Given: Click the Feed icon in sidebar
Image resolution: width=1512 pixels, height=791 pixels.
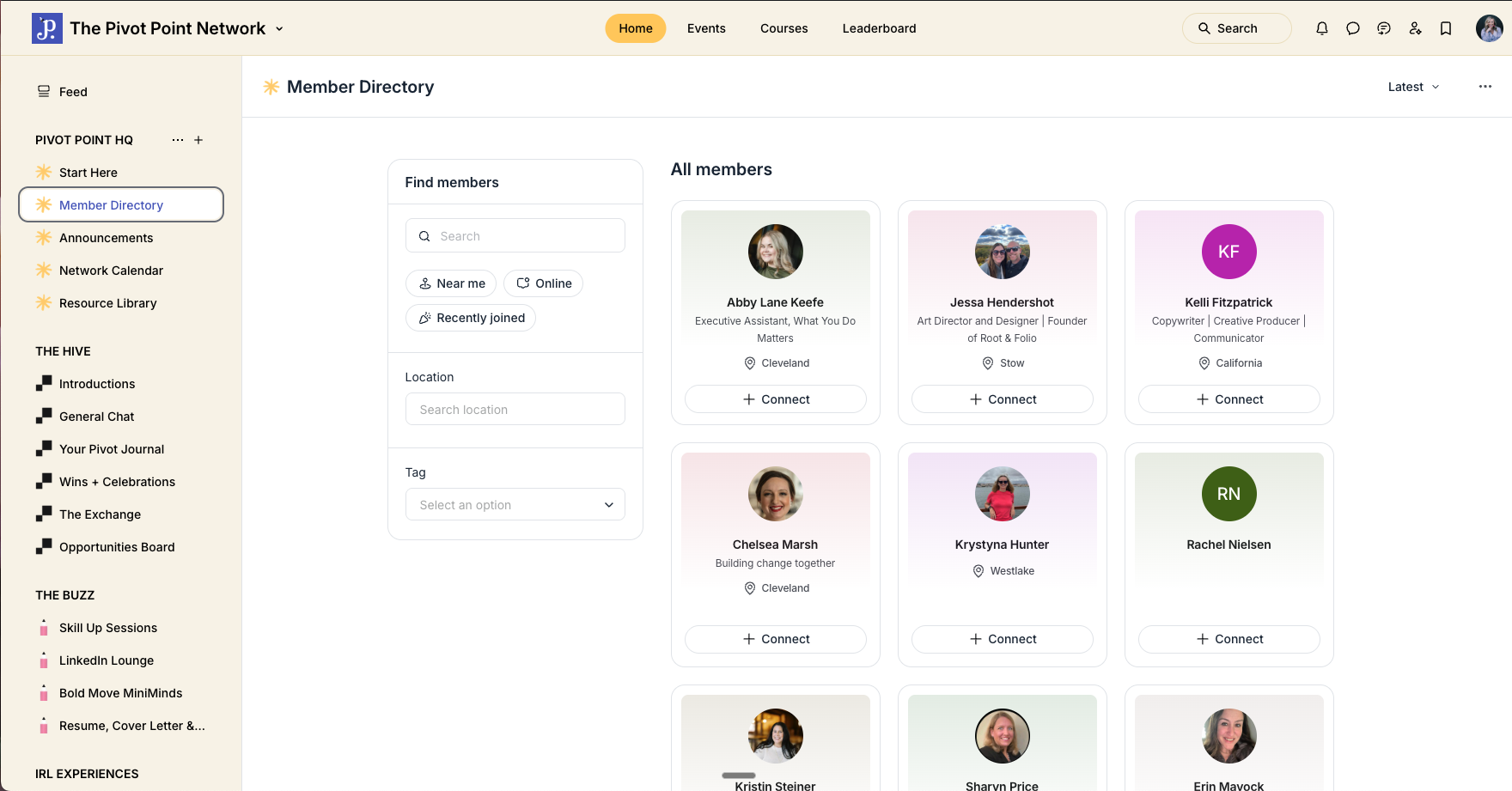Looking at the screenshot, I should [44, 91].
